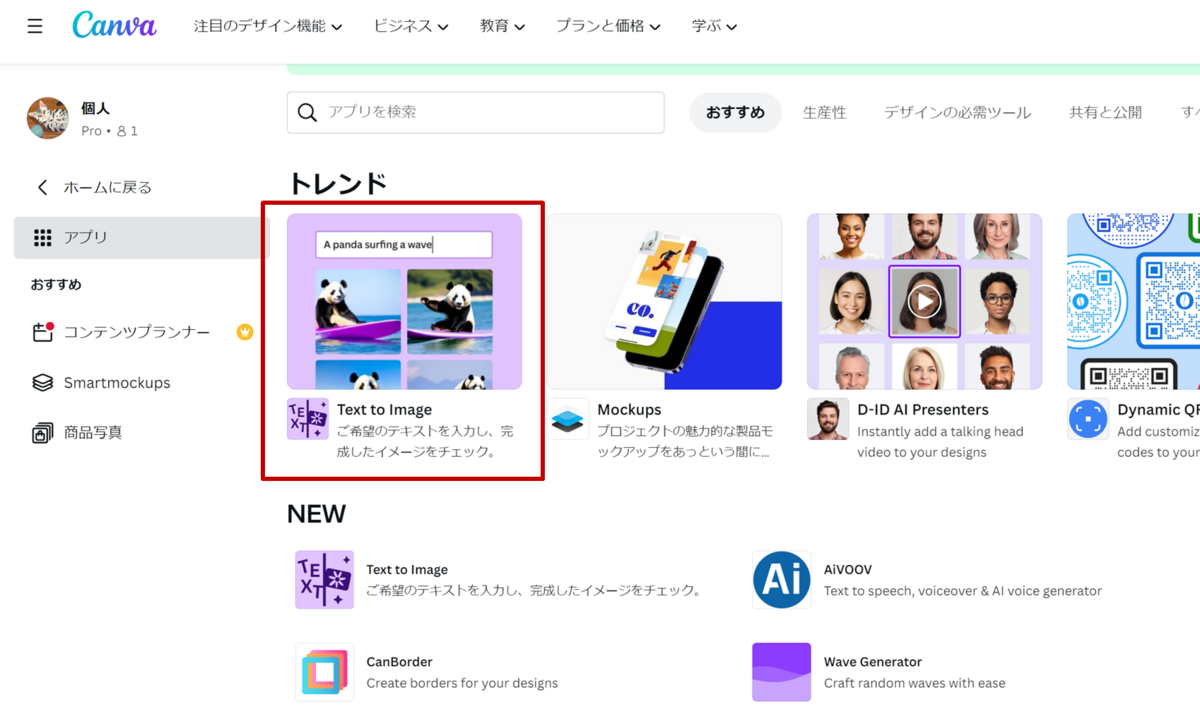
Task: Click the 個人 account name
Action: (x=95, y=108)
